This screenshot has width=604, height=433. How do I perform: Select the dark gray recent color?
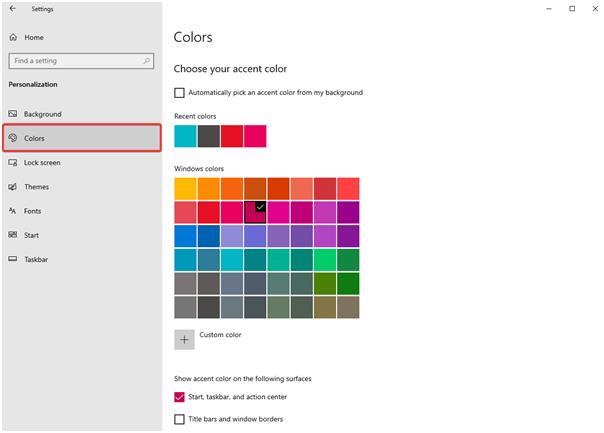[208, 136]
